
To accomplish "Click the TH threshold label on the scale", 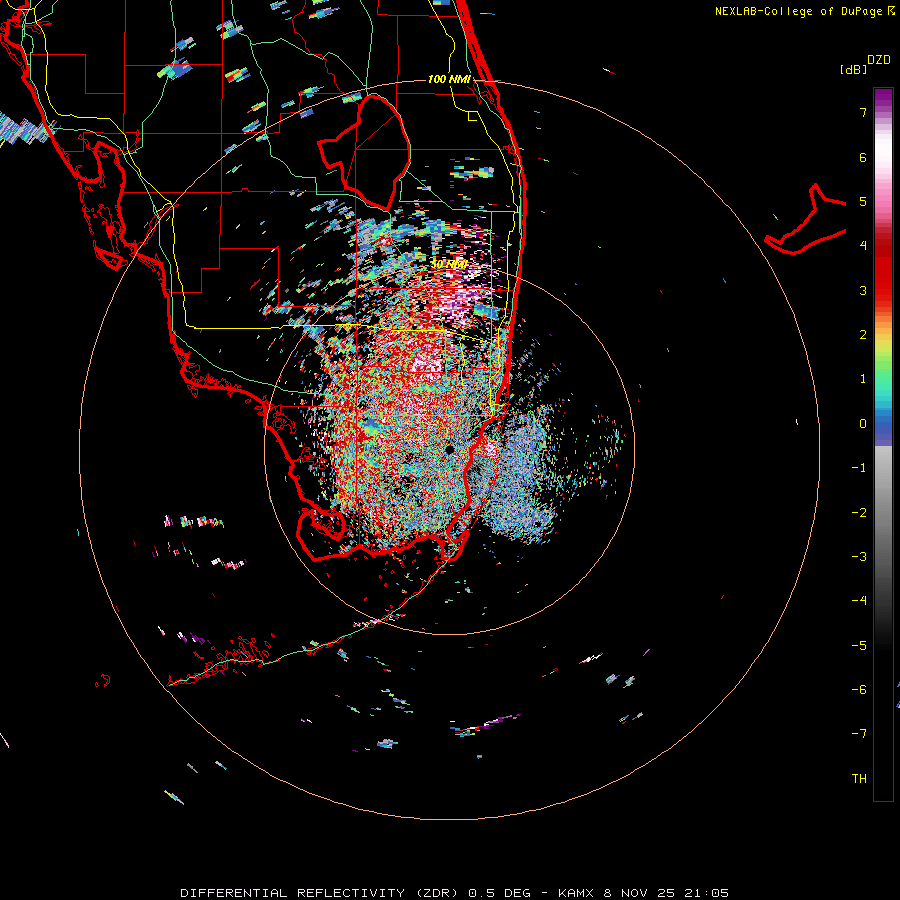I will [x=859, y=779].
